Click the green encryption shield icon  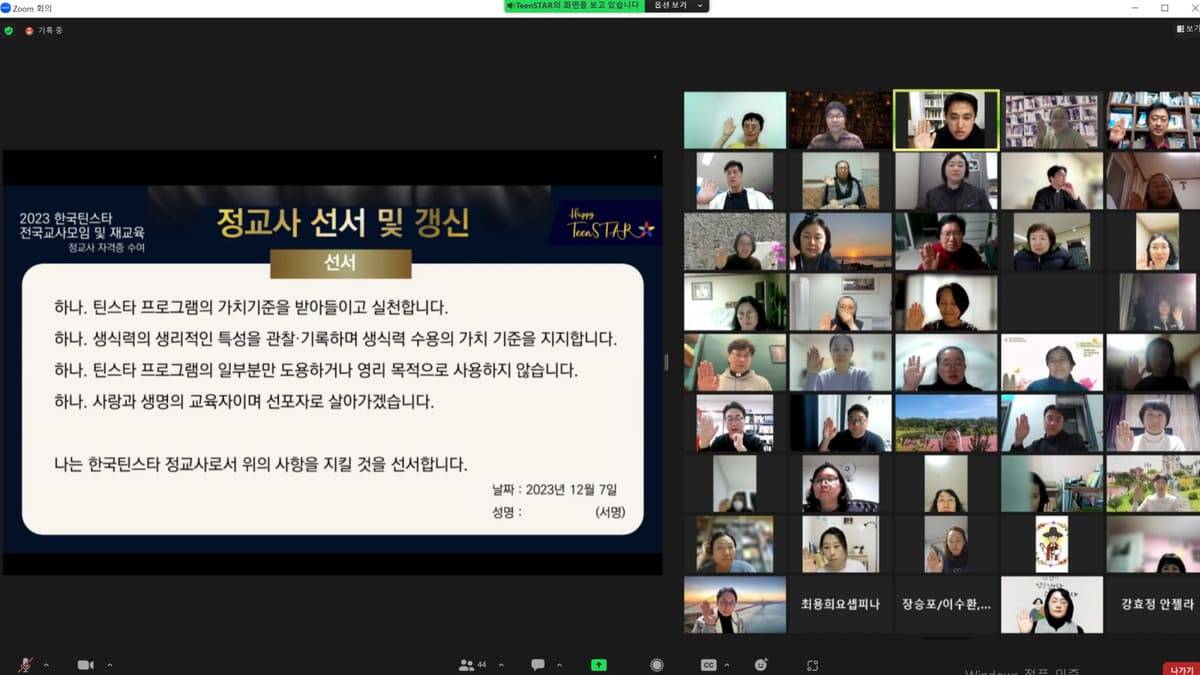point(9,31)
